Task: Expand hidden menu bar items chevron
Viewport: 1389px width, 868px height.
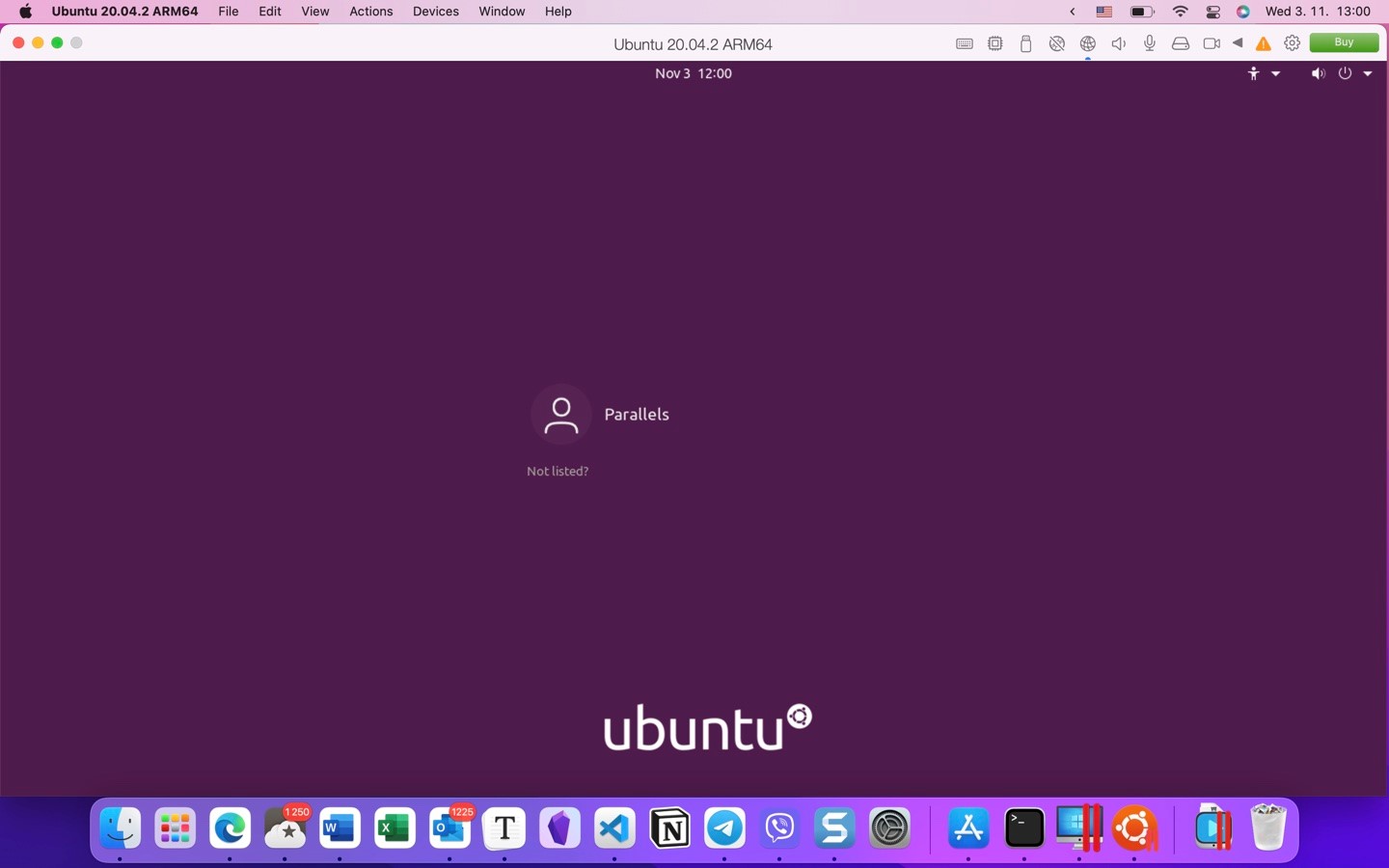Action: pos(1072,12)
